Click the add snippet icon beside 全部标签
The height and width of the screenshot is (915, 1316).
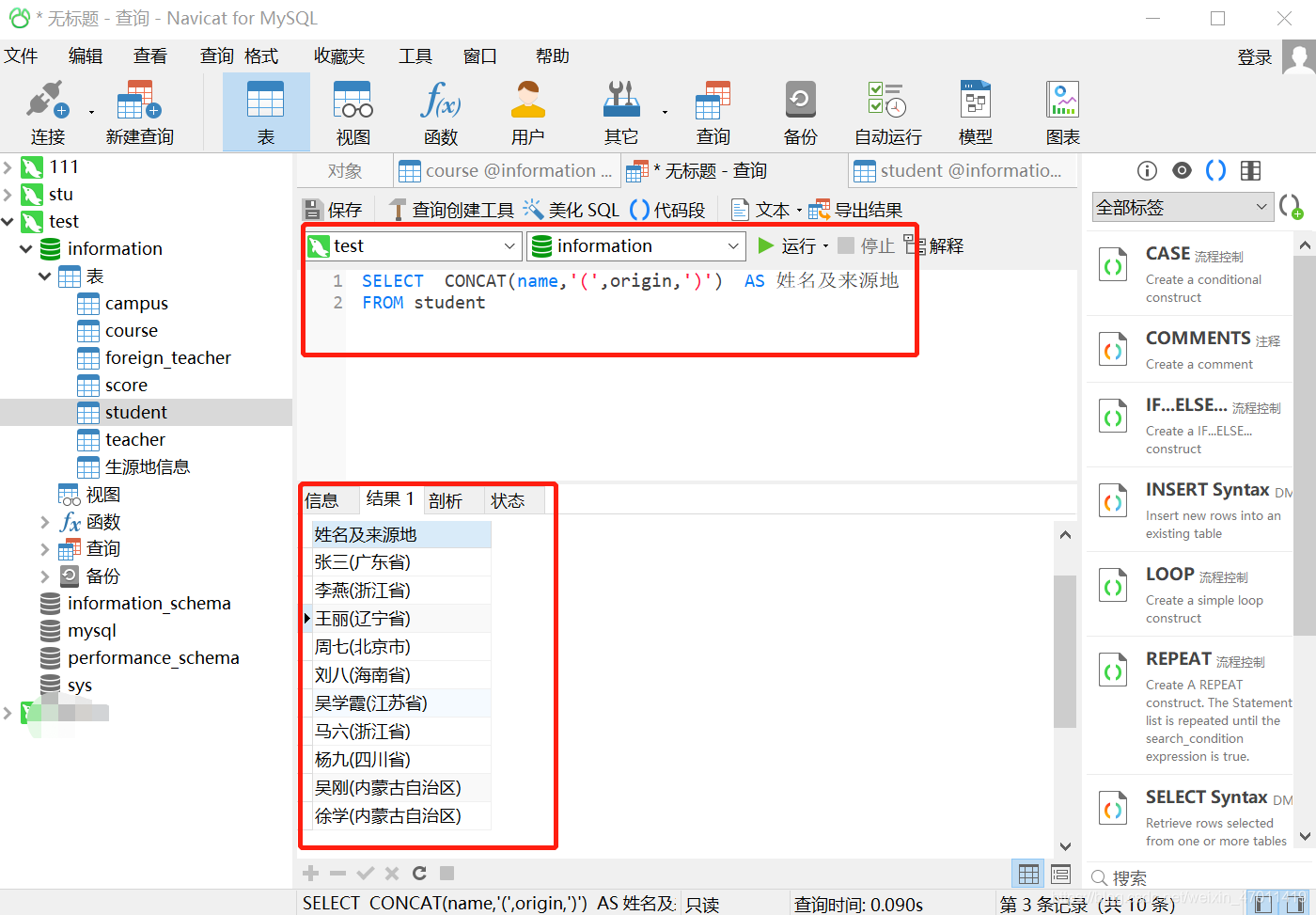click(1292, 206)
